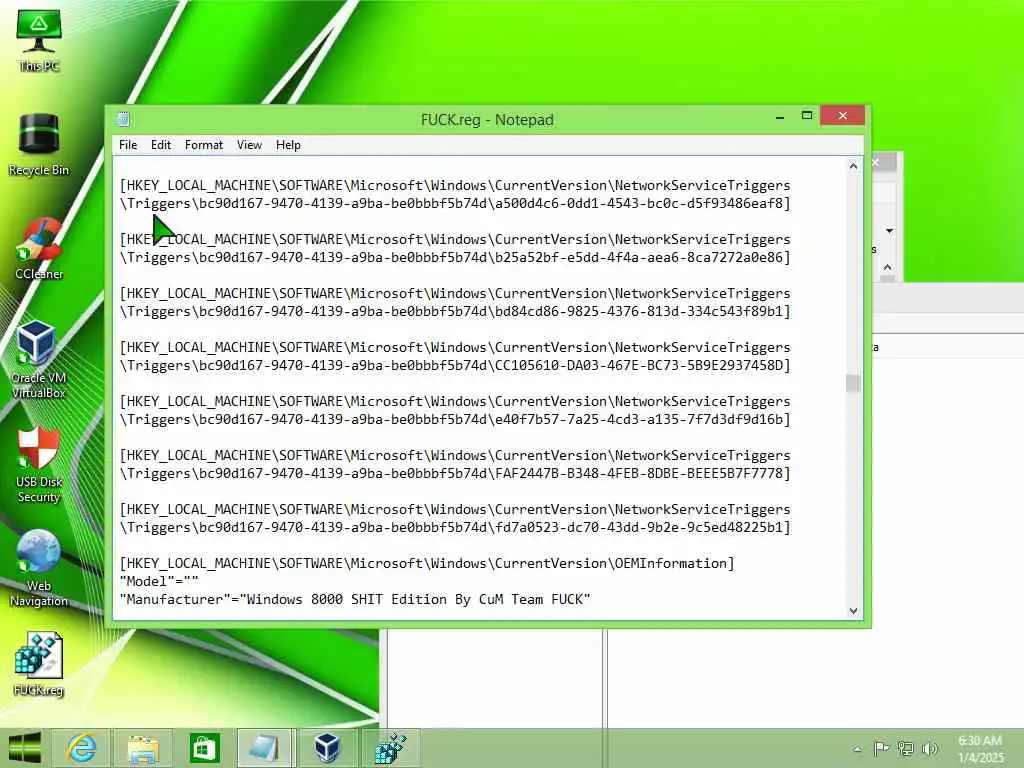Open Internet Explorer from taskbar
Image resolution: width=1024 pixels, height=768 pixels.
pyautogui.click(x=82, y=748)
